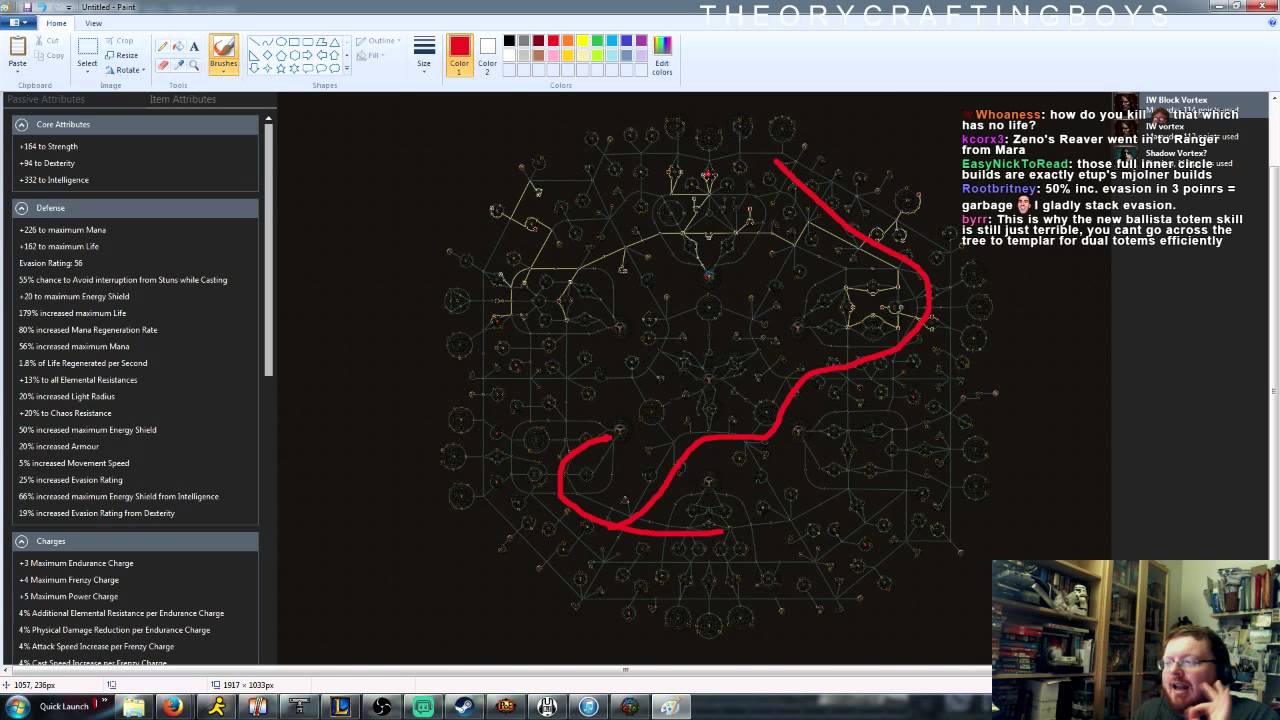Image resolution: width=1280 pixels, height=720 pixels.
Task: Pick the purple color swatch
Action: (x=642, y=41)
